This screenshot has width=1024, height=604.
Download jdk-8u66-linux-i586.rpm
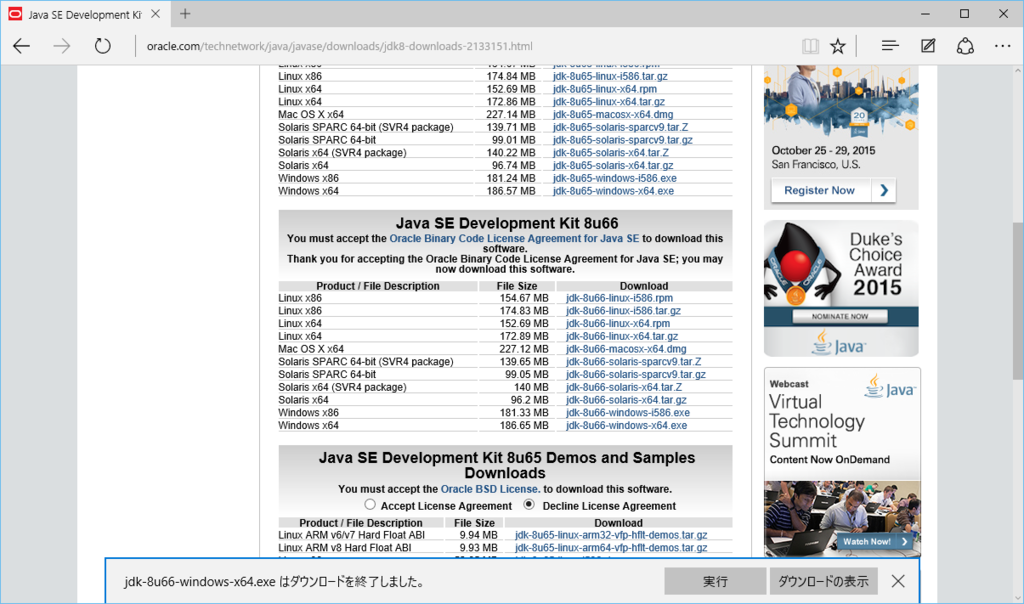click(x=619, y=298)
